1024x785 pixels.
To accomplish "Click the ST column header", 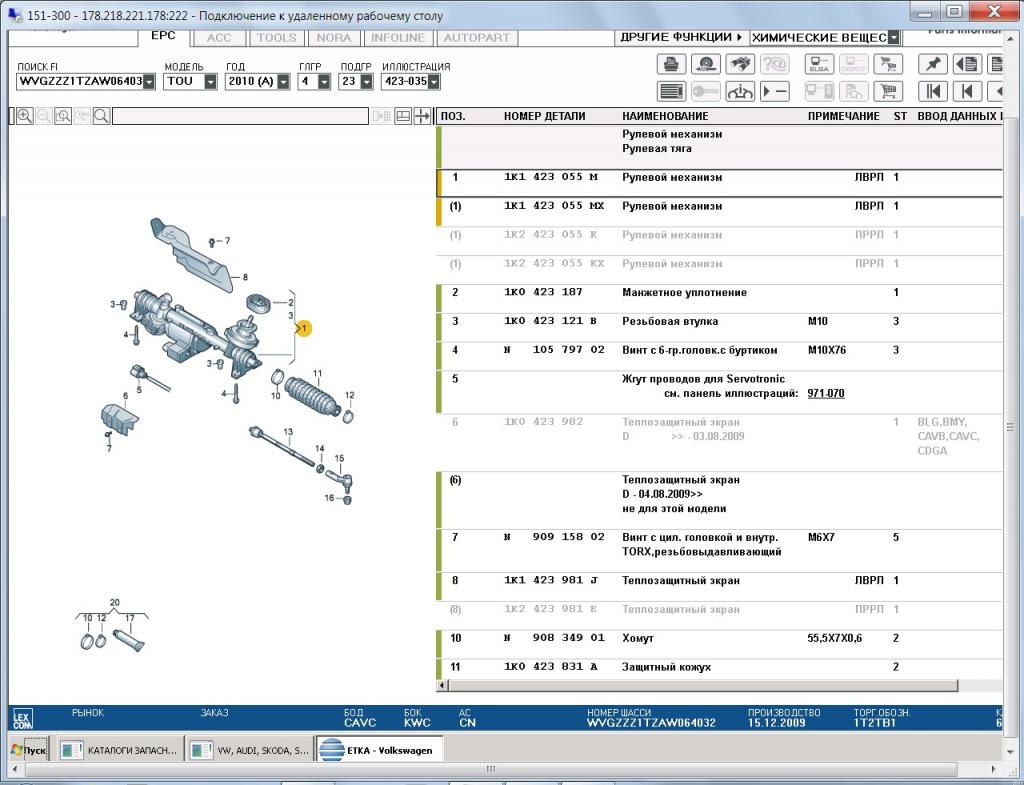I will point(900,116).
